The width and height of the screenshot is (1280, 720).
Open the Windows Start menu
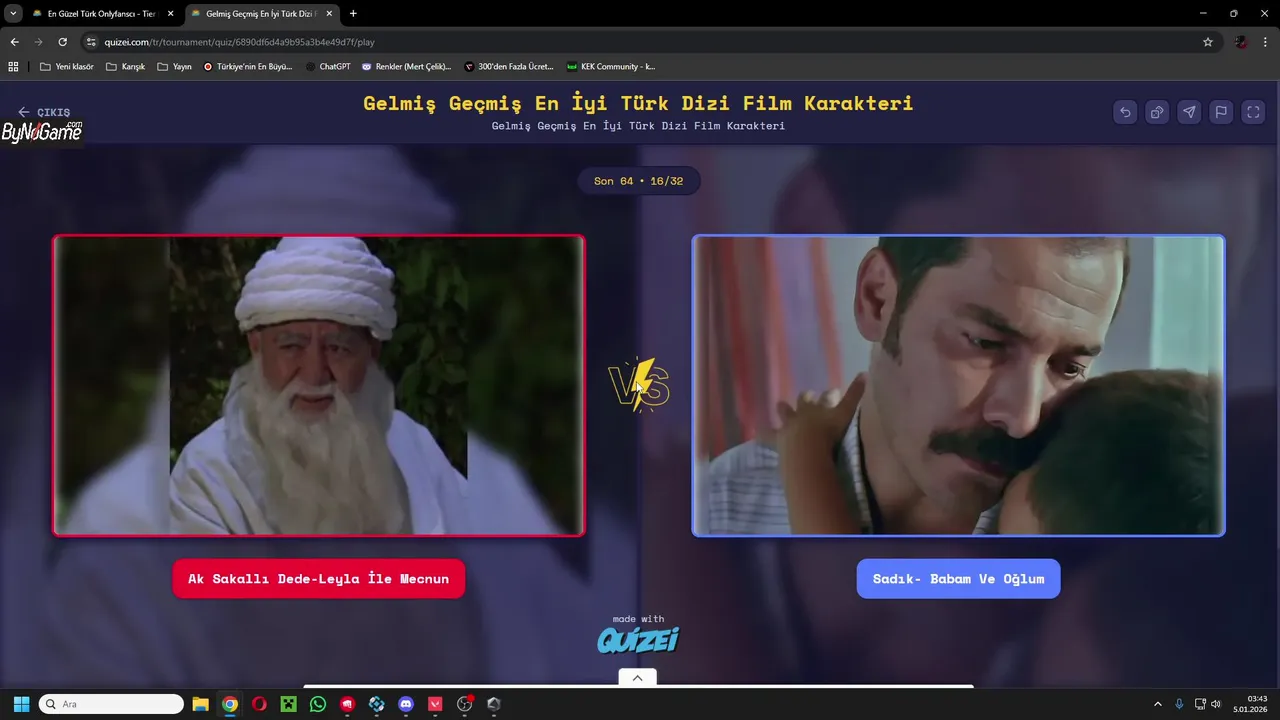(21, 704)
